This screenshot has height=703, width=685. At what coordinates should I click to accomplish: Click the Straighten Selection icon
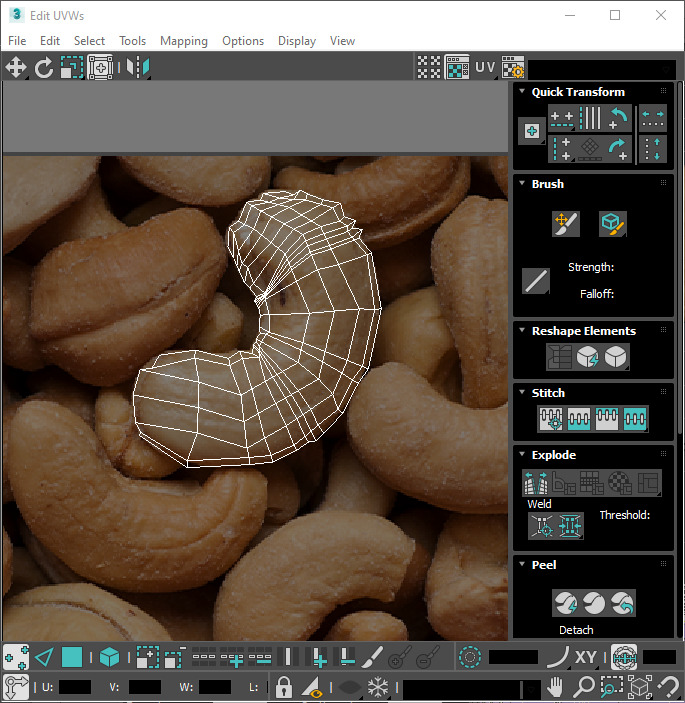tap(559, 357)
